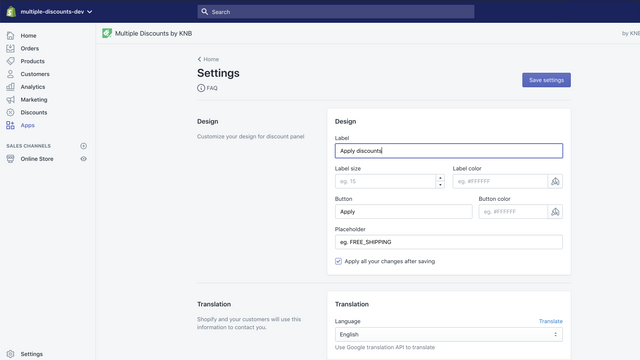View Online Store with eye icon
The width and height of the screenshot is (640, 360).
[x=83, y=159]
